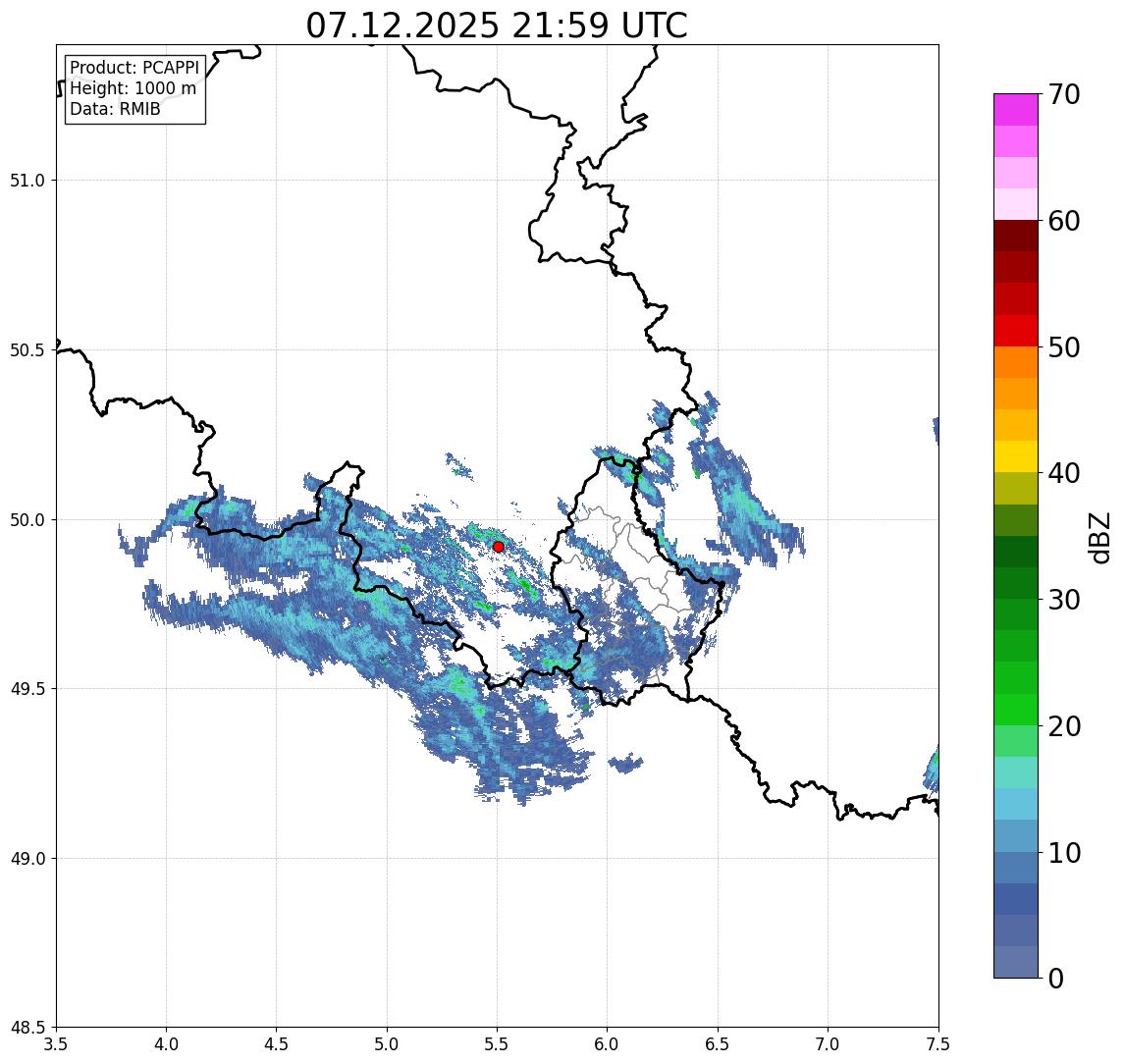Click the longitude tick label "6.5"
1124x1064 pixels.
[718, 1044]
